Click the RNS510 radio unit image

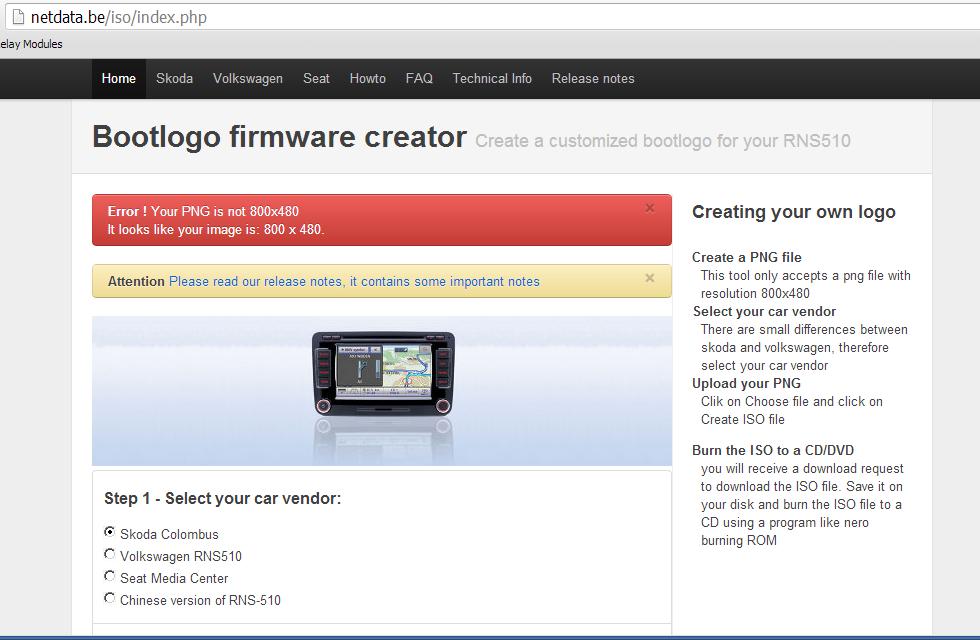point(382,373)
